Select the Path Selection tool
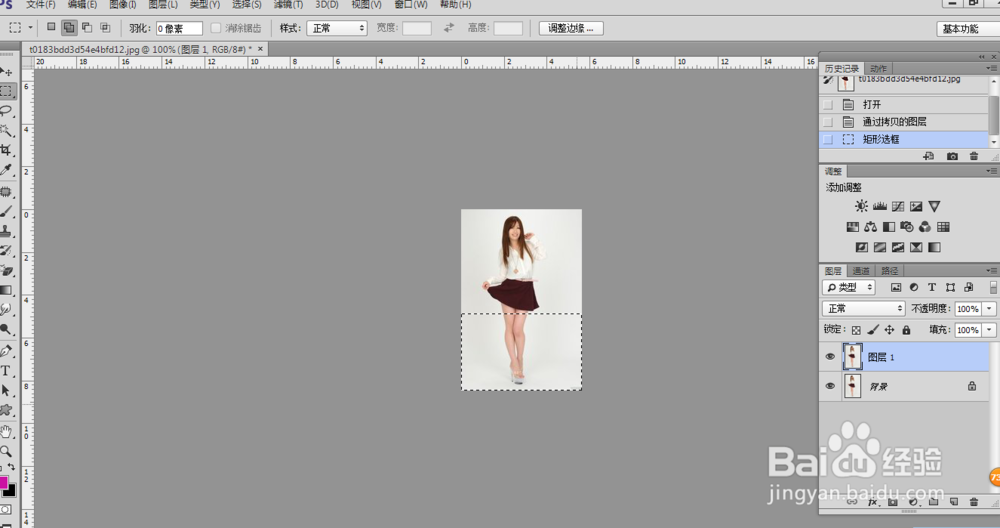 [6, 390]
